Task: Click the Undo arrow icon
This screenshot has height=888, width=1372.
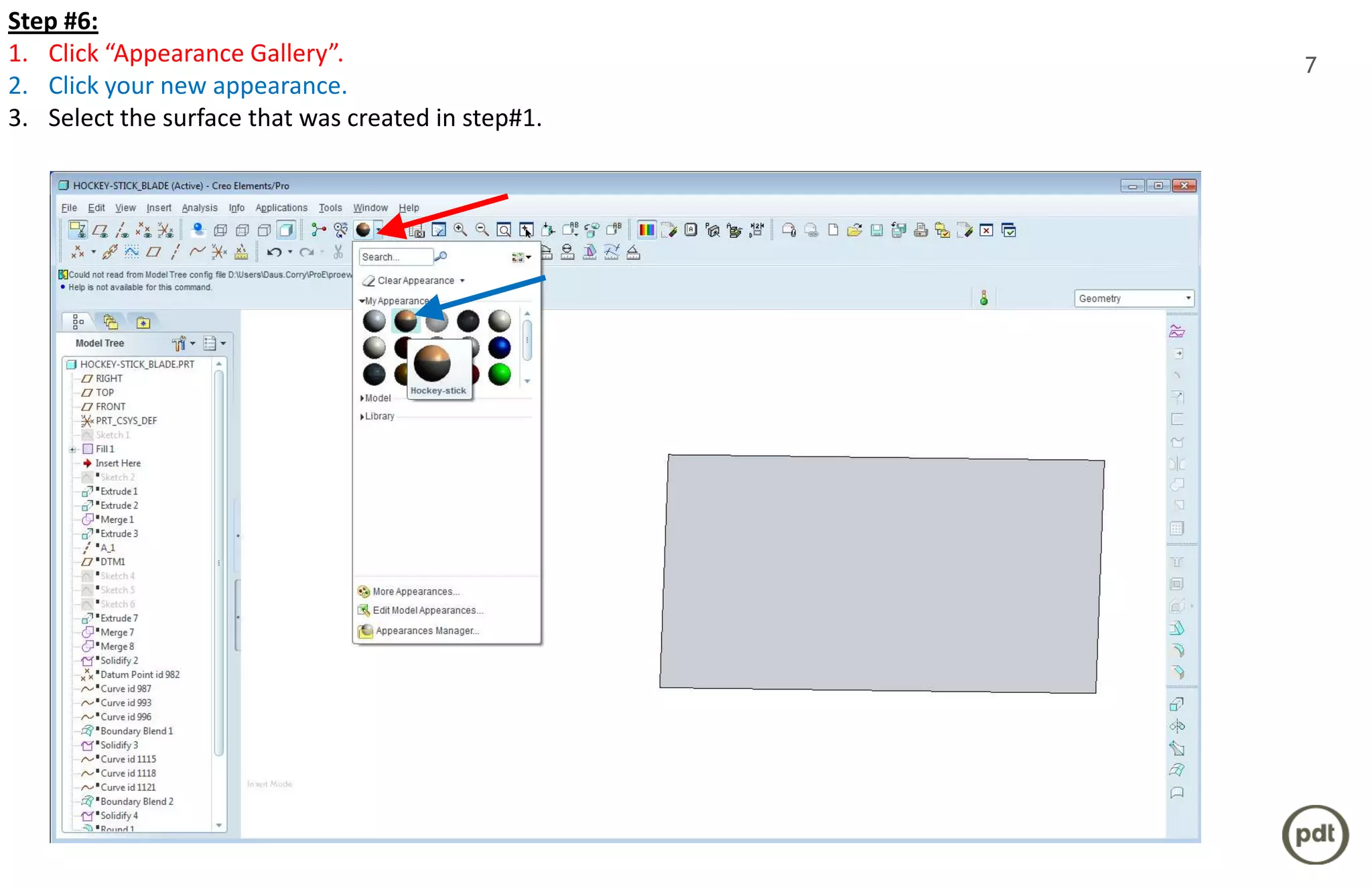Action: point(273,253)
